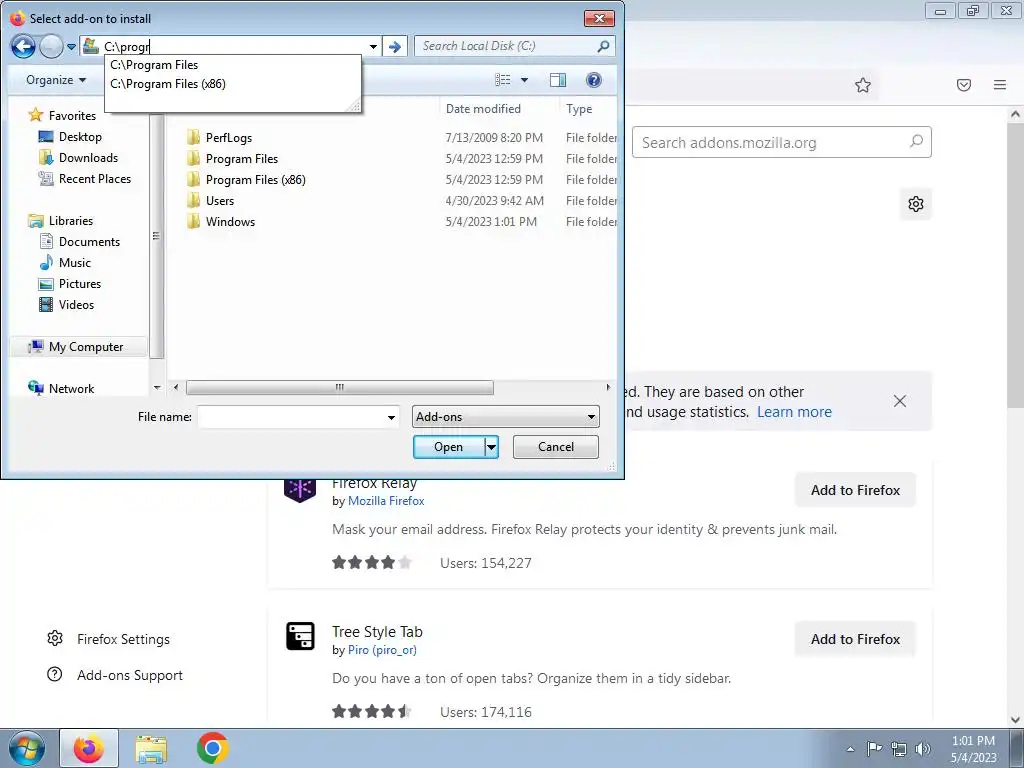Select Desktop in the navigation pane
This screenshot has height=768, width=1024.
(x=80, y=136)
